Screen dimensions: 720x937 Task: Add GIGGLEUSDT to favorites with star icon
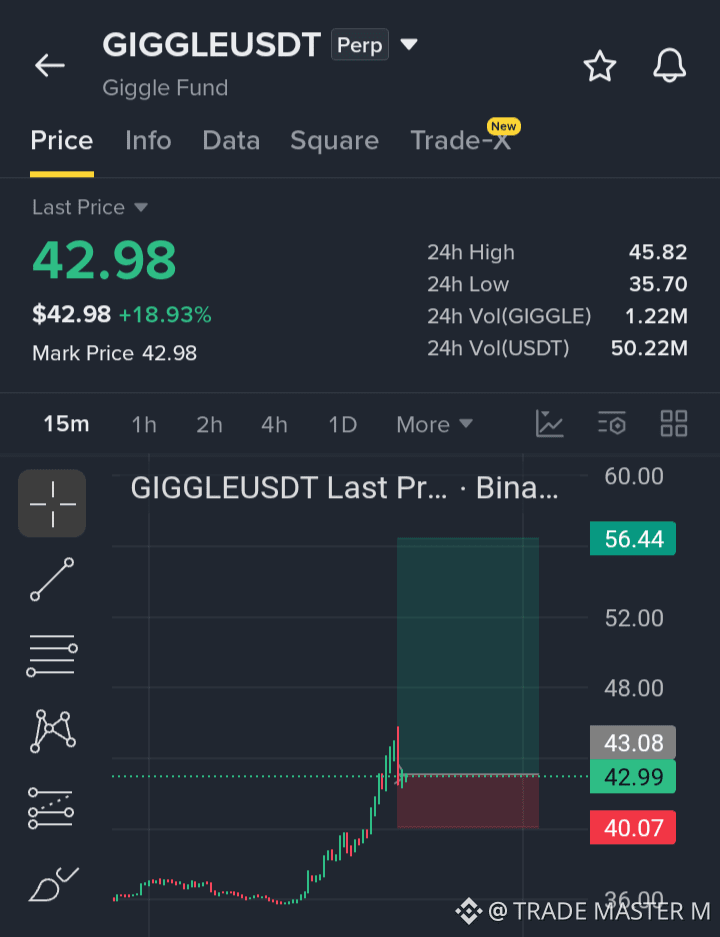599,66
